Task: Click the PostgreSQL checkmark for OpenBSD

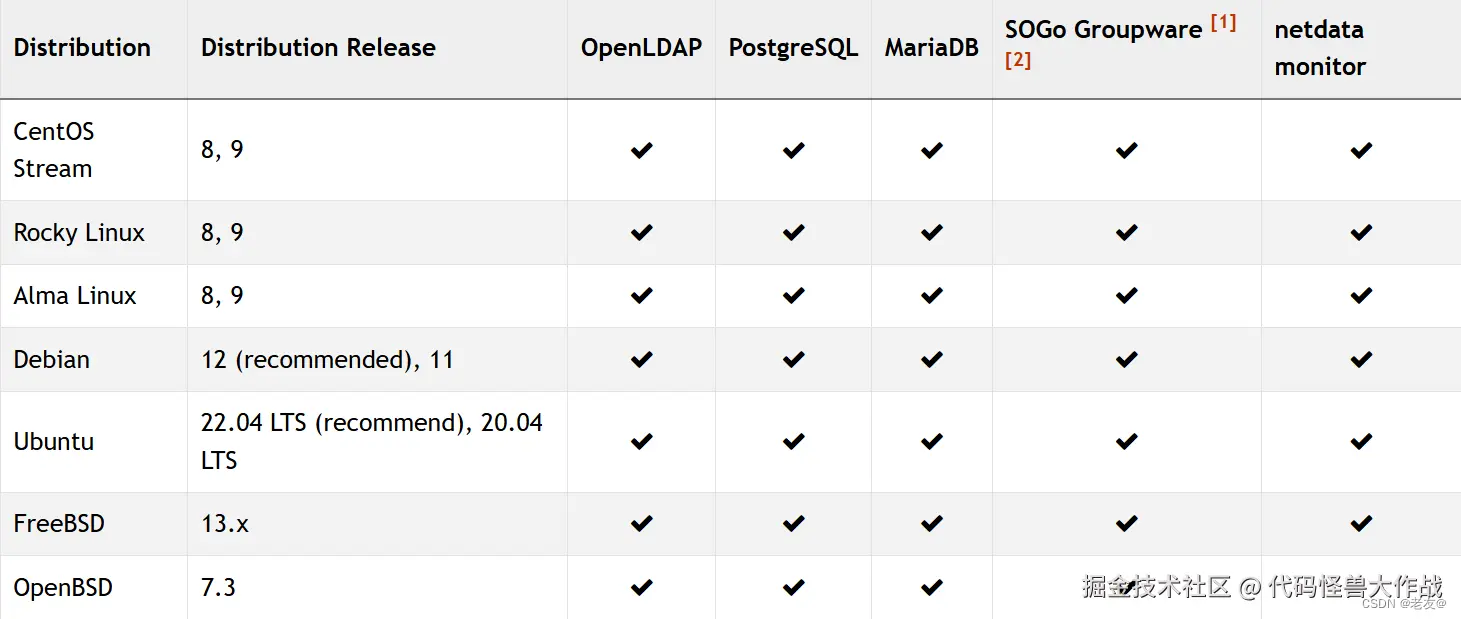Action: pos(794,587)
